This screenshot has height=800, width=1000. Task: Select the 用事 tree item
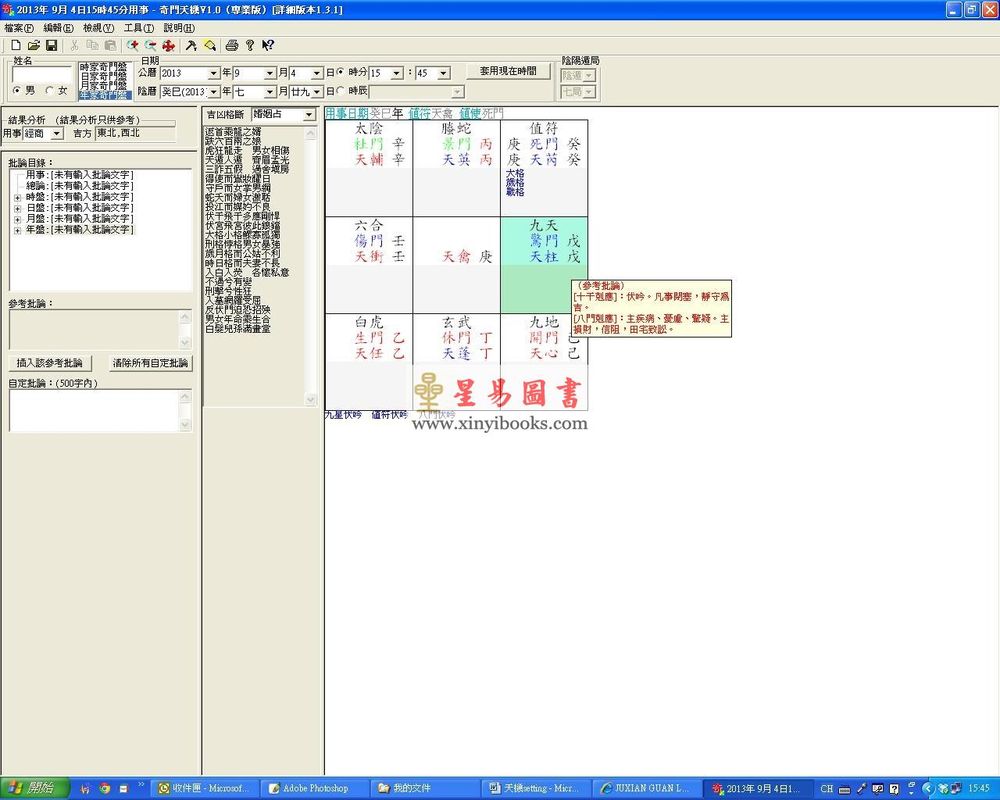(x=80, y=175)
